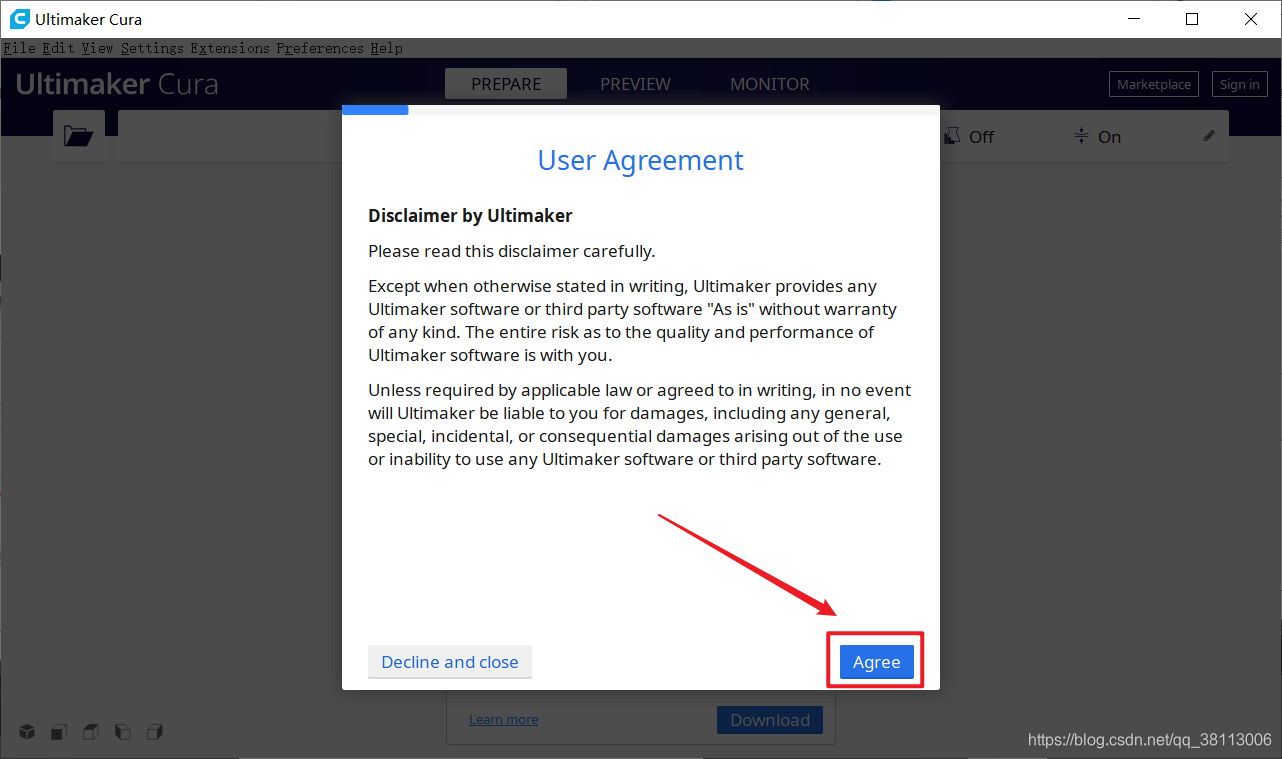Switch to the PREPARE stage tab

pyautogui.click(x=506, y=84)
